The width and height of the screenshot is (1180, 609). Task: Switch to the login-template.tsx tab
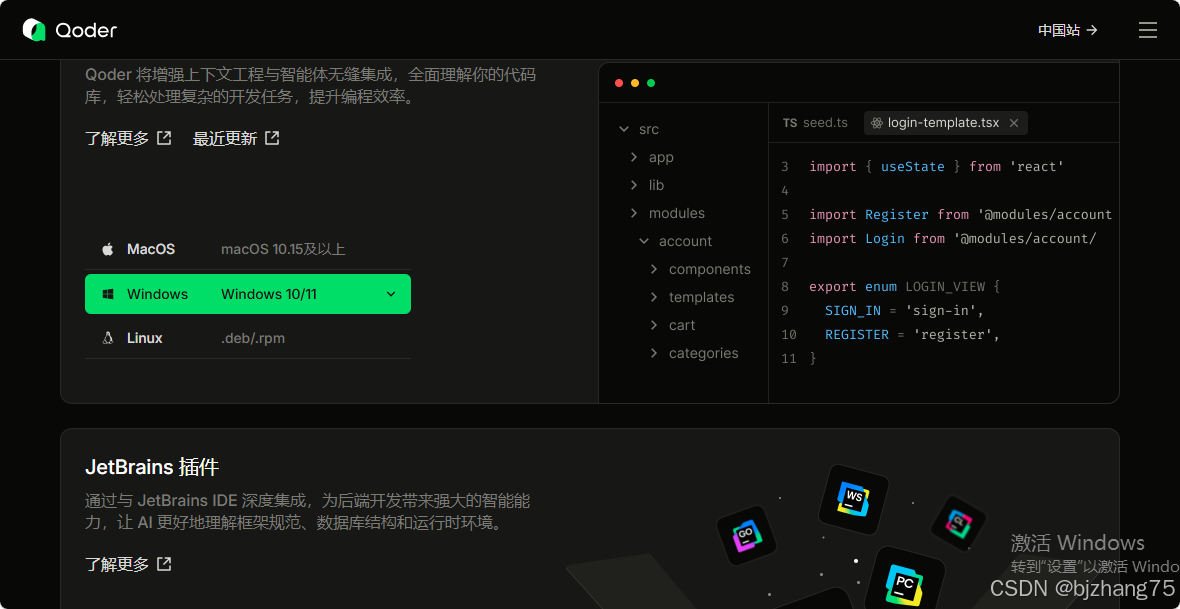[x=944, y=123]
